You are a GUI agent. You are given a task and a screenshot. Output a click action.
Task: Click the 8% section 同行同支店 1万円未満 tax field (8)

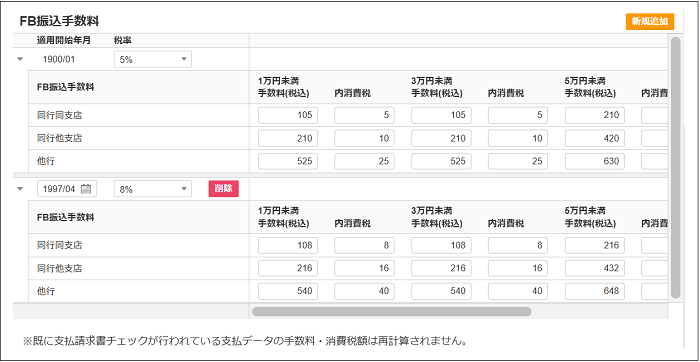tap(364, 245)
